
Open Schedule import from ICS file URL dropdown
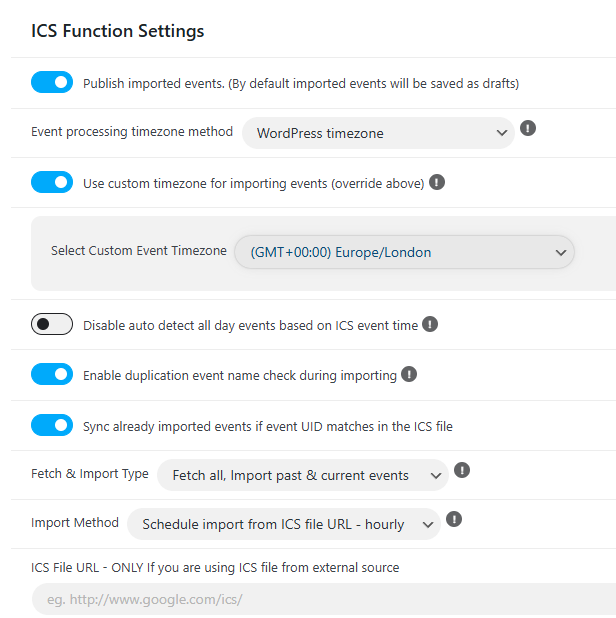(284, 524)
